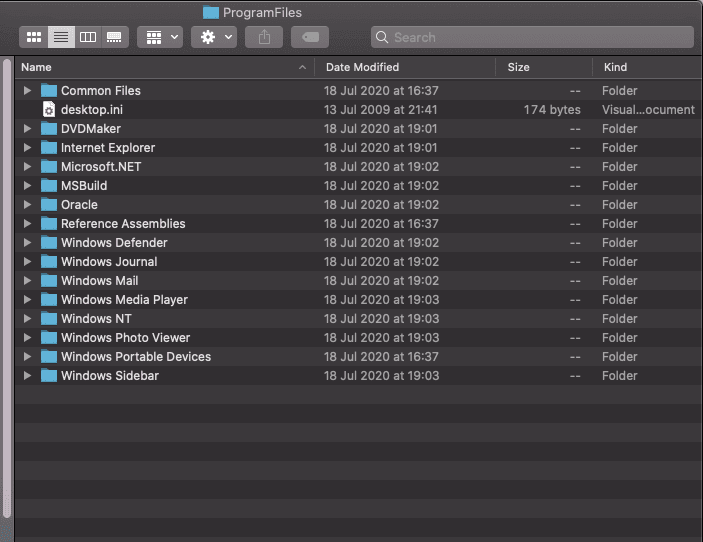The width and height of the screenshot is (703, 542).
Task: Click the Windows NT folder icon
Action: point(49,318)
